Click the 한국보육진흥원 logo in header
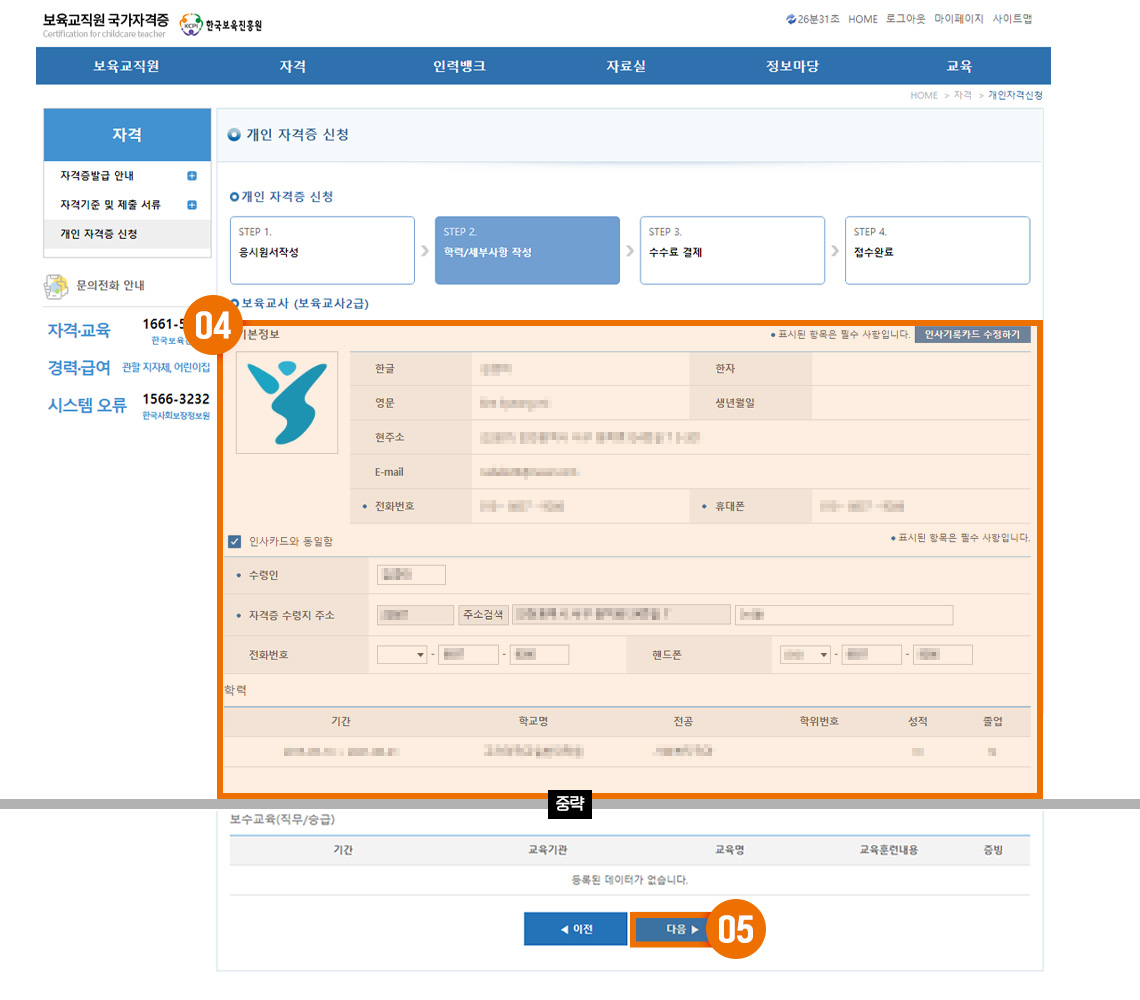1140x1000 pixels. [x=220, y=25]
